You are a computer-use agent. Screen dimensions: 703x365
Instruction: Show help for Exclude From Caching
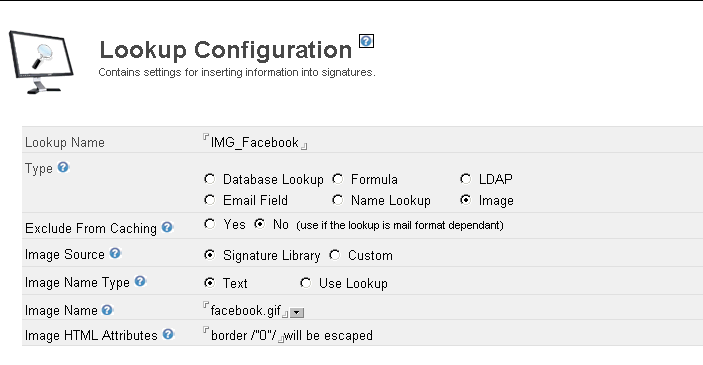tap(167, 227)
